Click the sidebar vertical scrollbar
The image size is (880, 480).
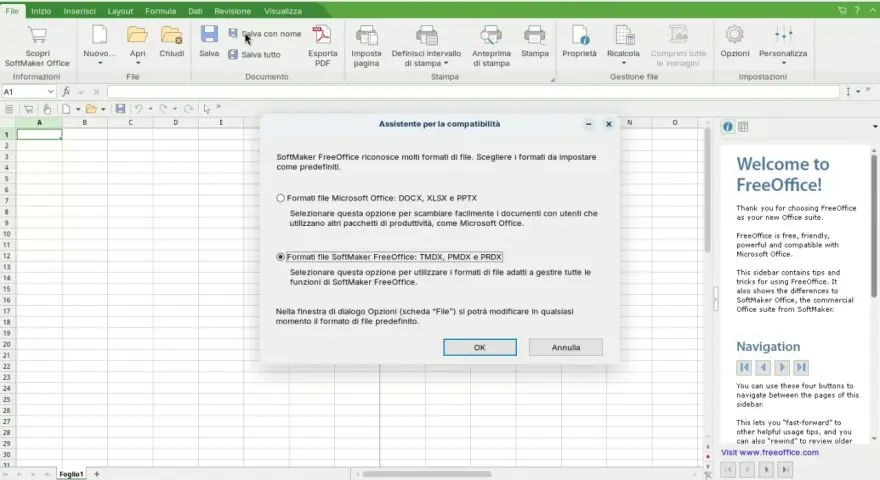(x=874, y=225)
